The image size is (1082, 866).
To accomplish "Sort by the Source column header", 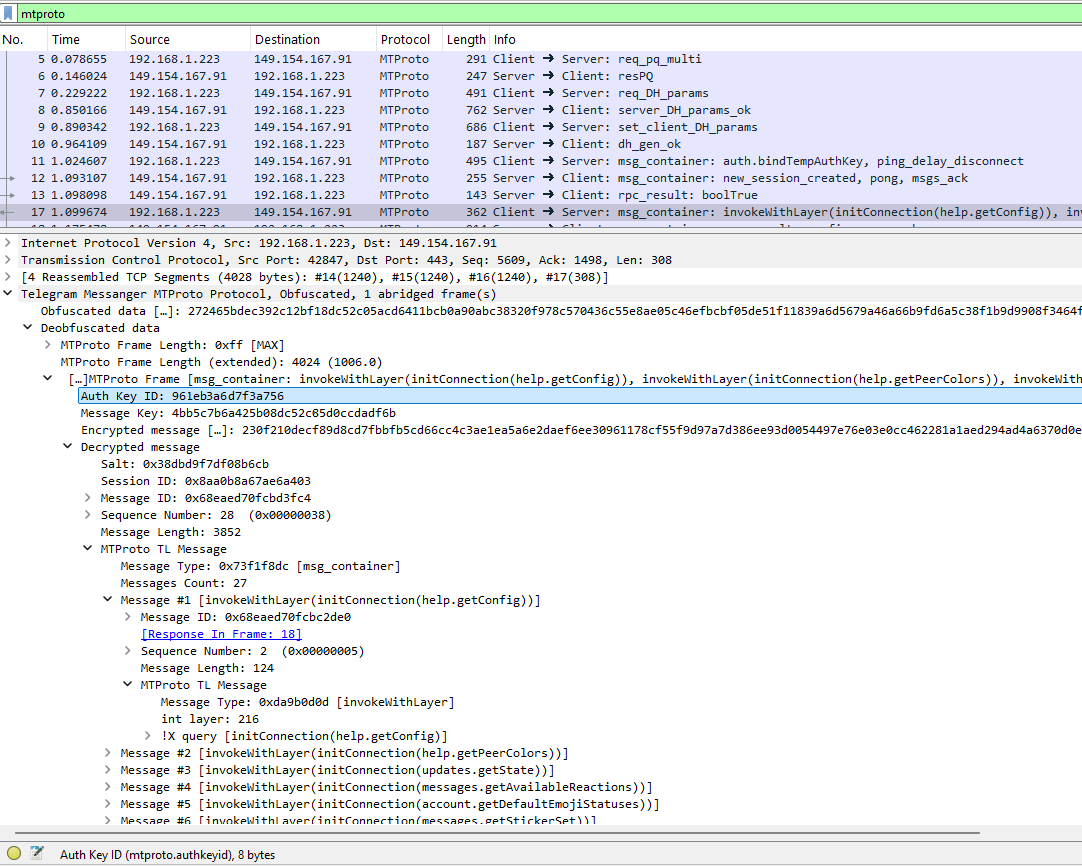I will [188, 39].
